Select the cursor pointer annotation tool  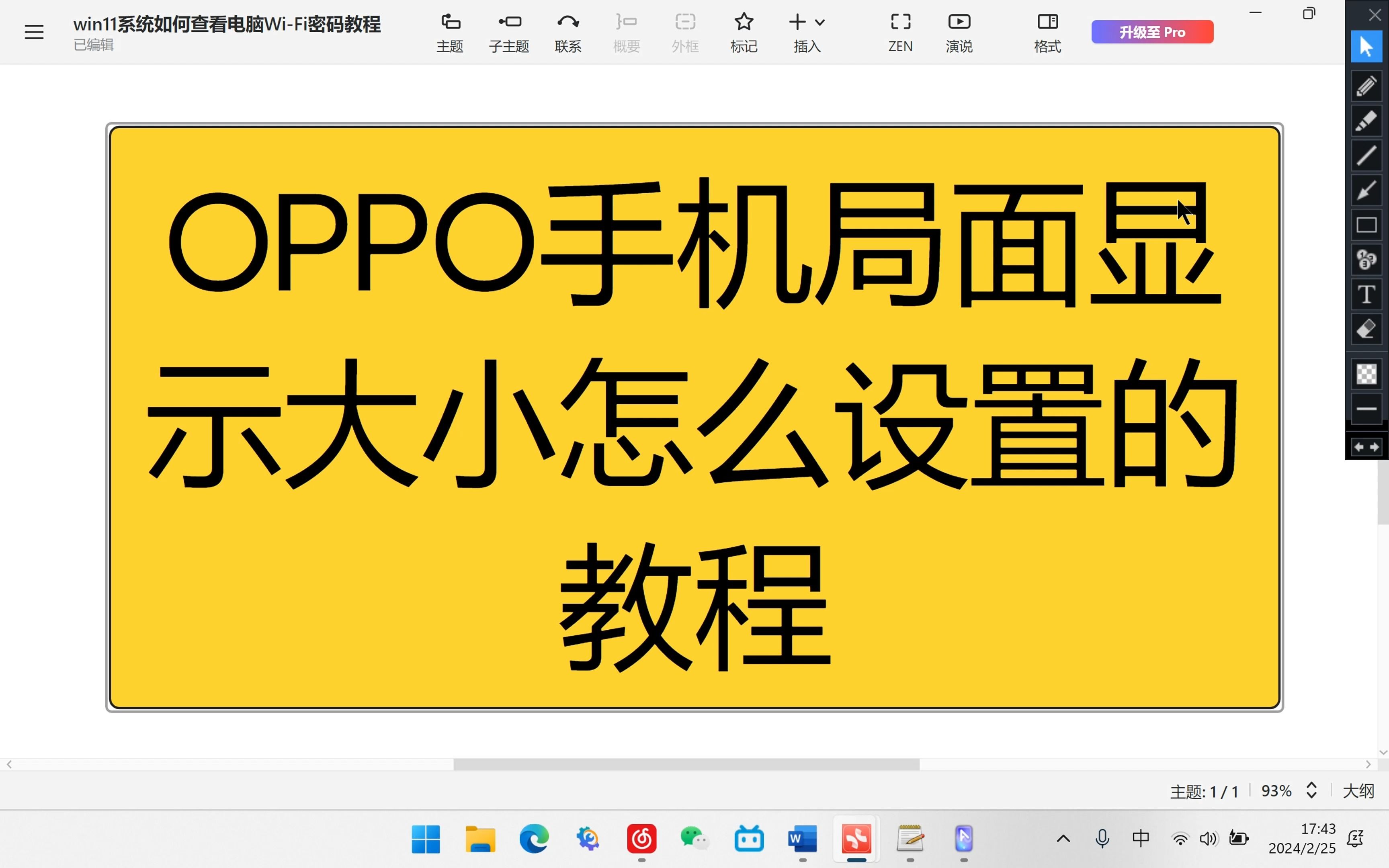[1366, 47]
